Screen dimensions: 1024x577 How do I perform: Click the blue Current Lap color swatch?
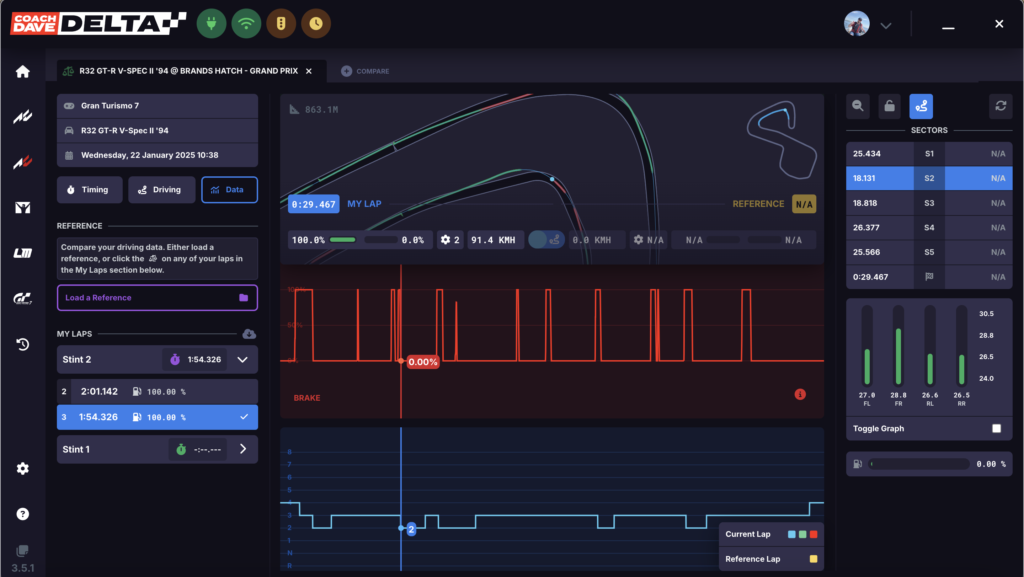[792, 535]
